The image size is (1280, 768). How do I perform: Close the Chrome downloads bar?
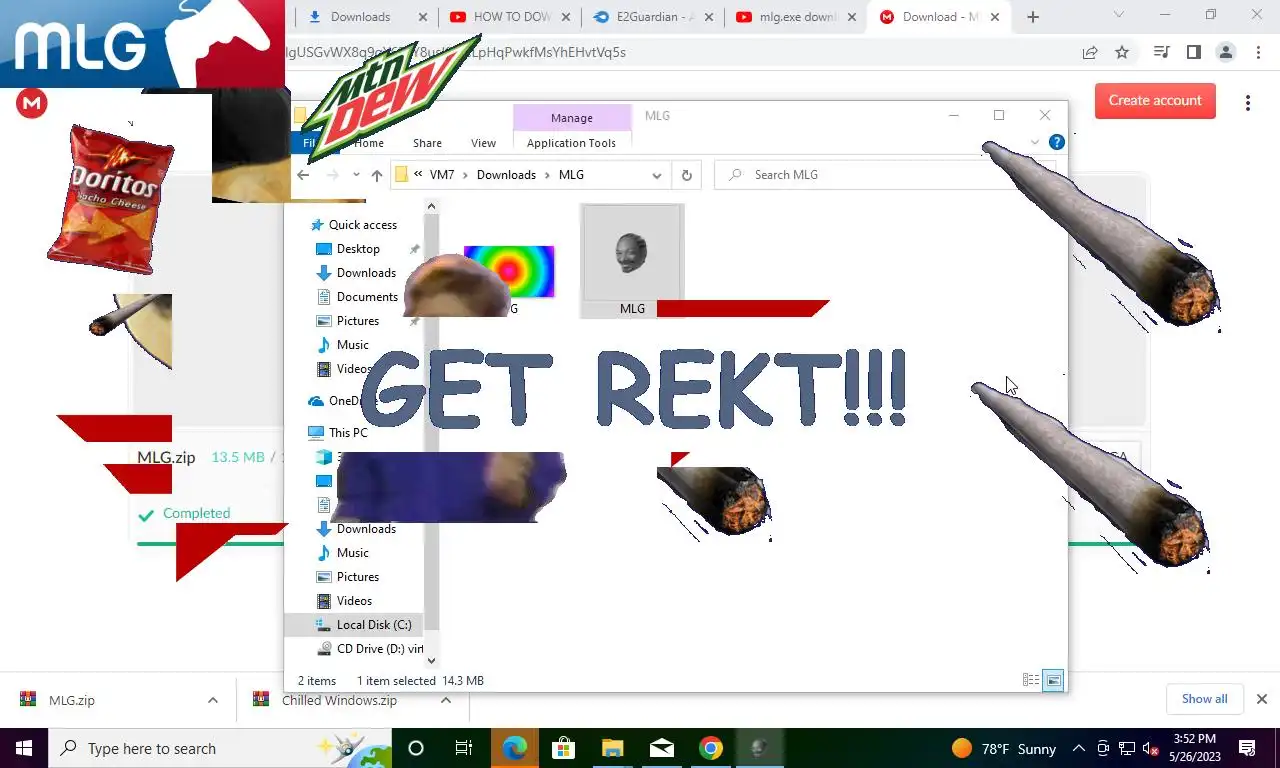tap(1261, 699)
